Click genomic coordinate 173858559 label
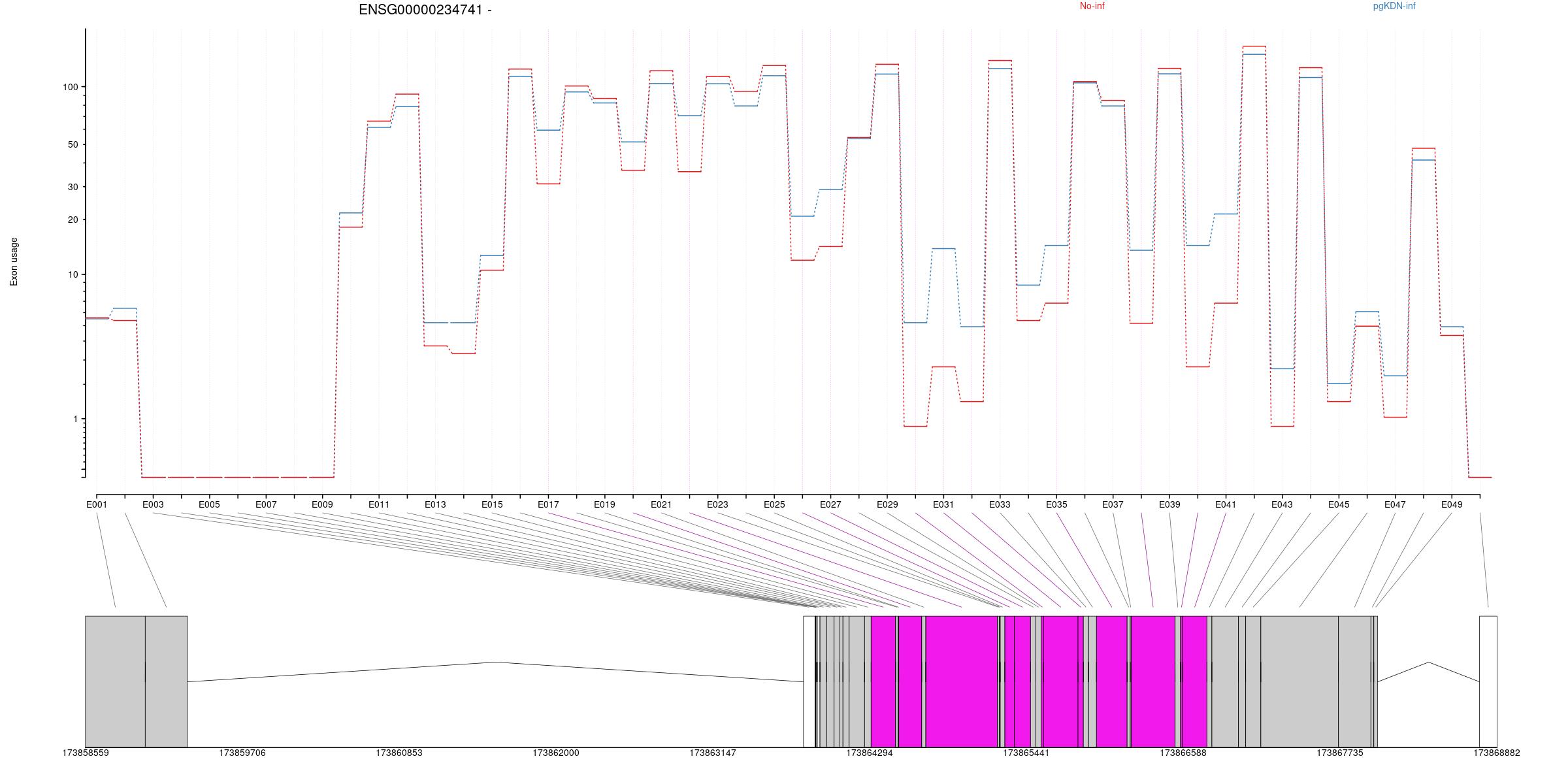Image resolution: width=1568 pixels, height=784 pixels. pyautogui.click(x=86, y=753)
